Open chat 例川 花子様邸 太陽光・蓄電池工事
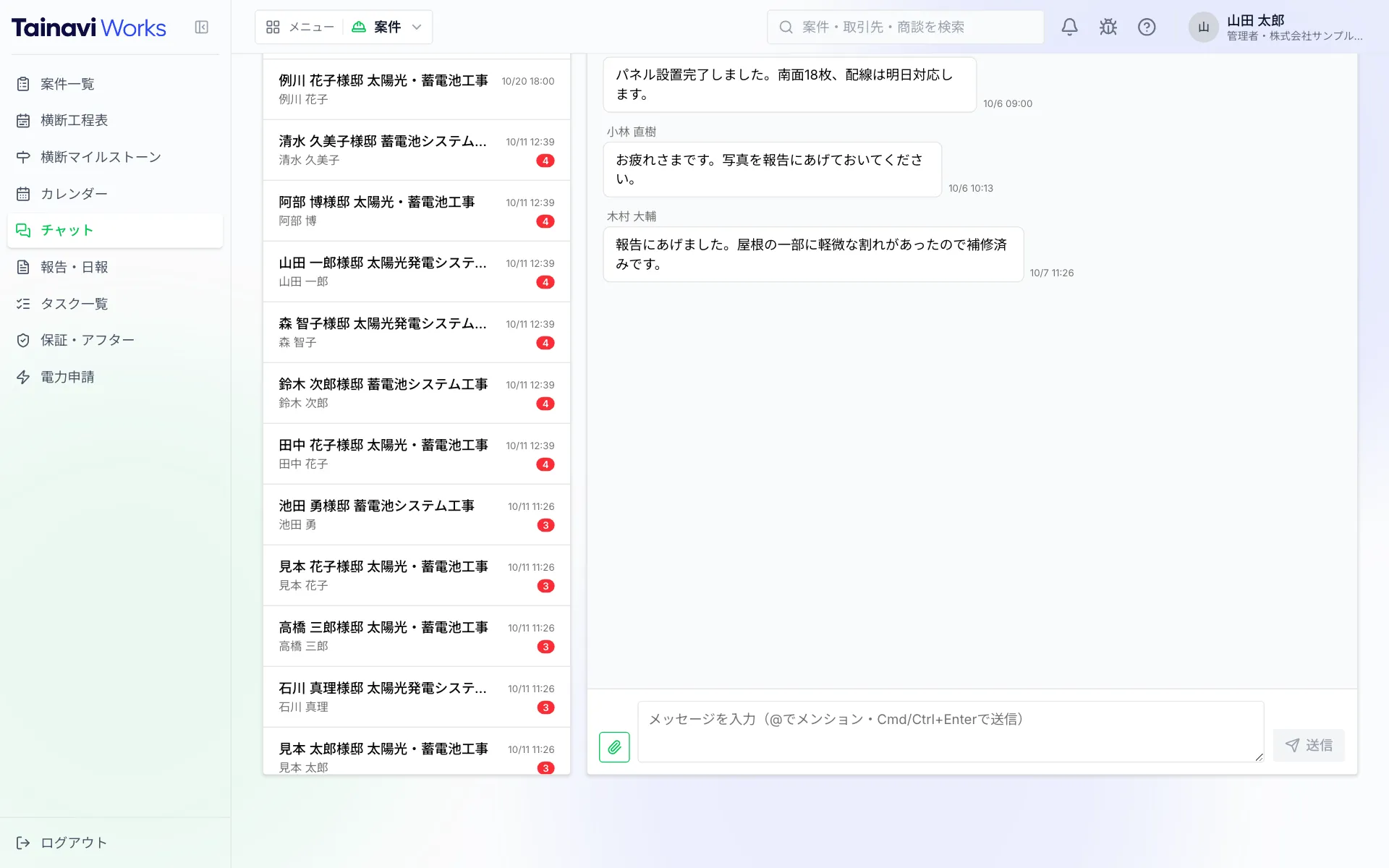Image resolution: width=1389 pixels, height=868 pixels. coord(417,89)
